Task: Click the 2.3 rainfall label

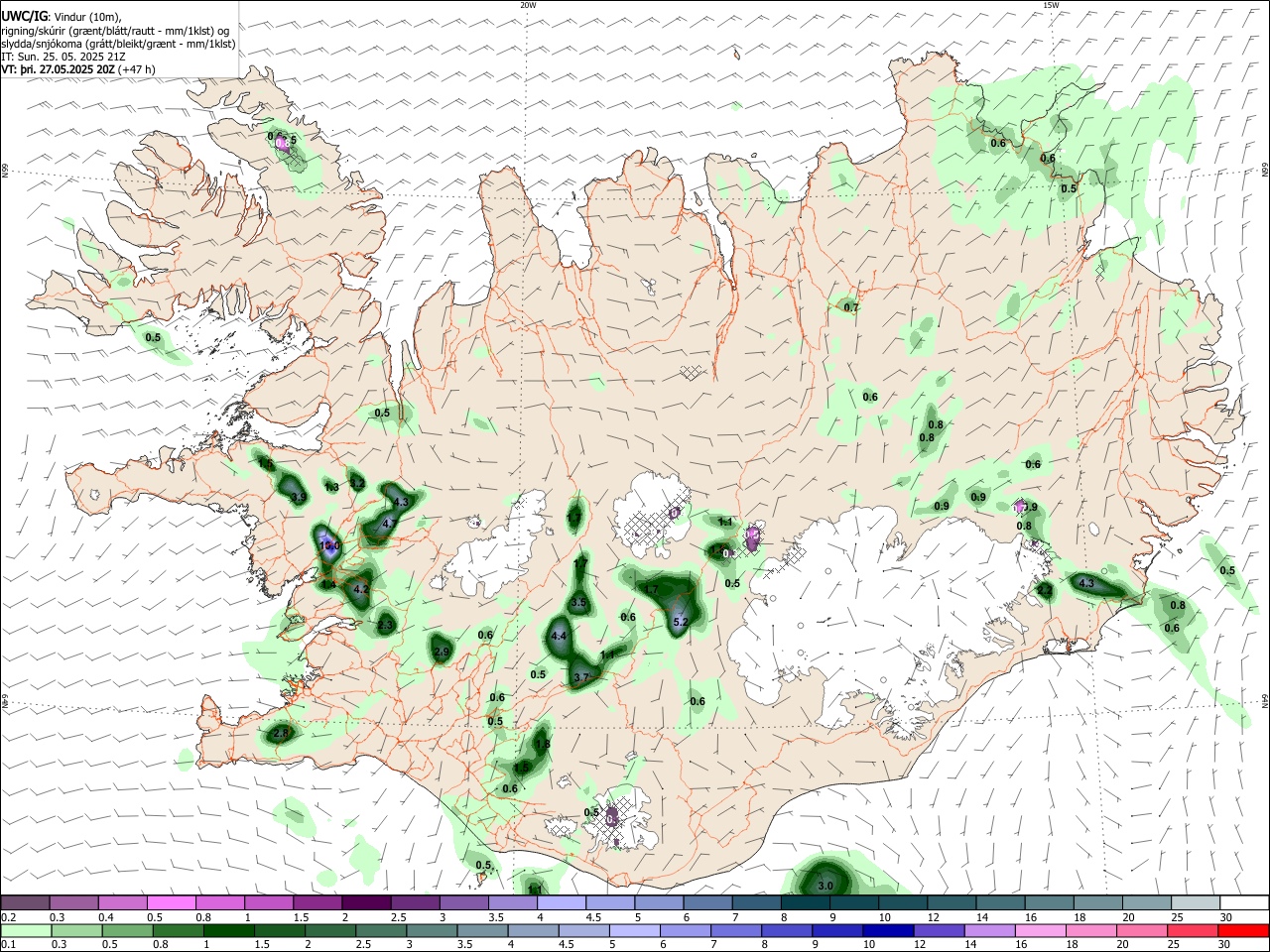Action: point(386,625)
